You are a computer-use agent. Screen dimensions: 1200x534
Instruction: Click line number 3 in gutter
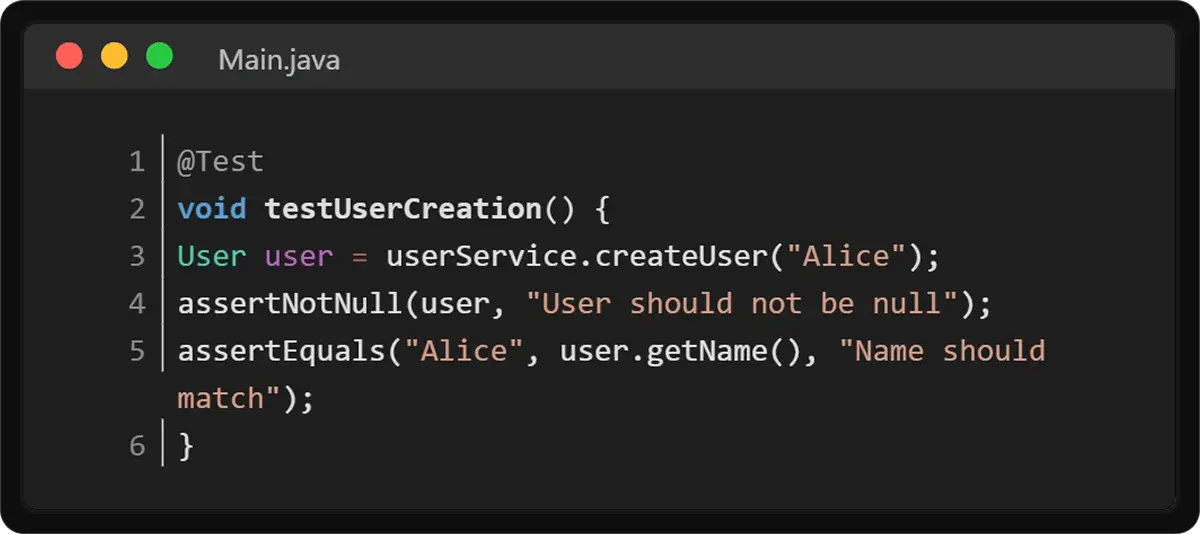point(137,256)
